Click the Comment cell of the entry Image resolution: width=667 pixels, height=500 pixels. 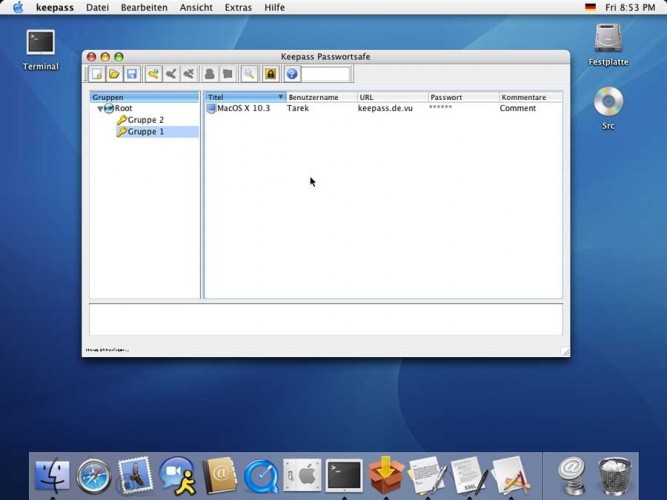(518, 108)
